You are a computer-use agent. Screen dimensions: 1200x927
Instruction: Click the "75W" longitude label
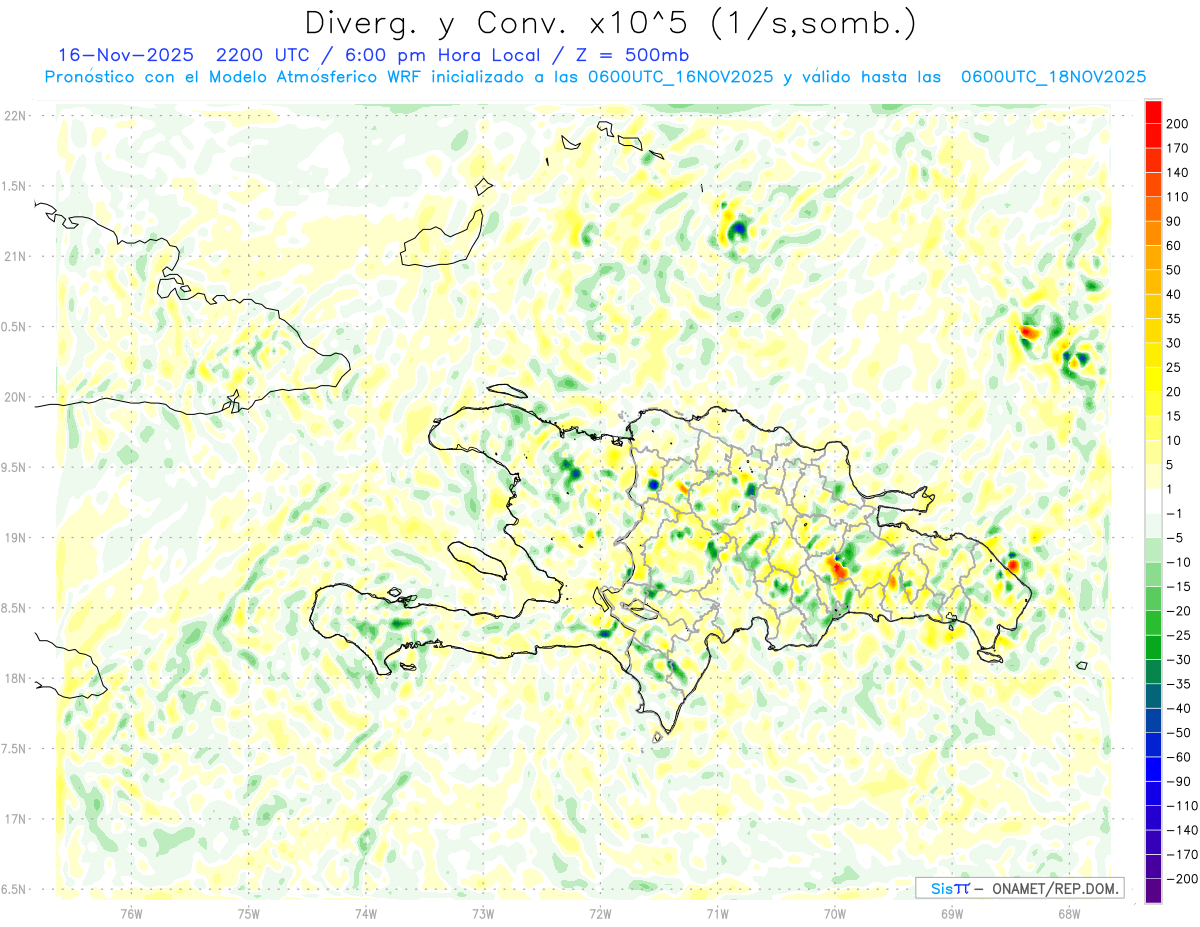(248, 912)
